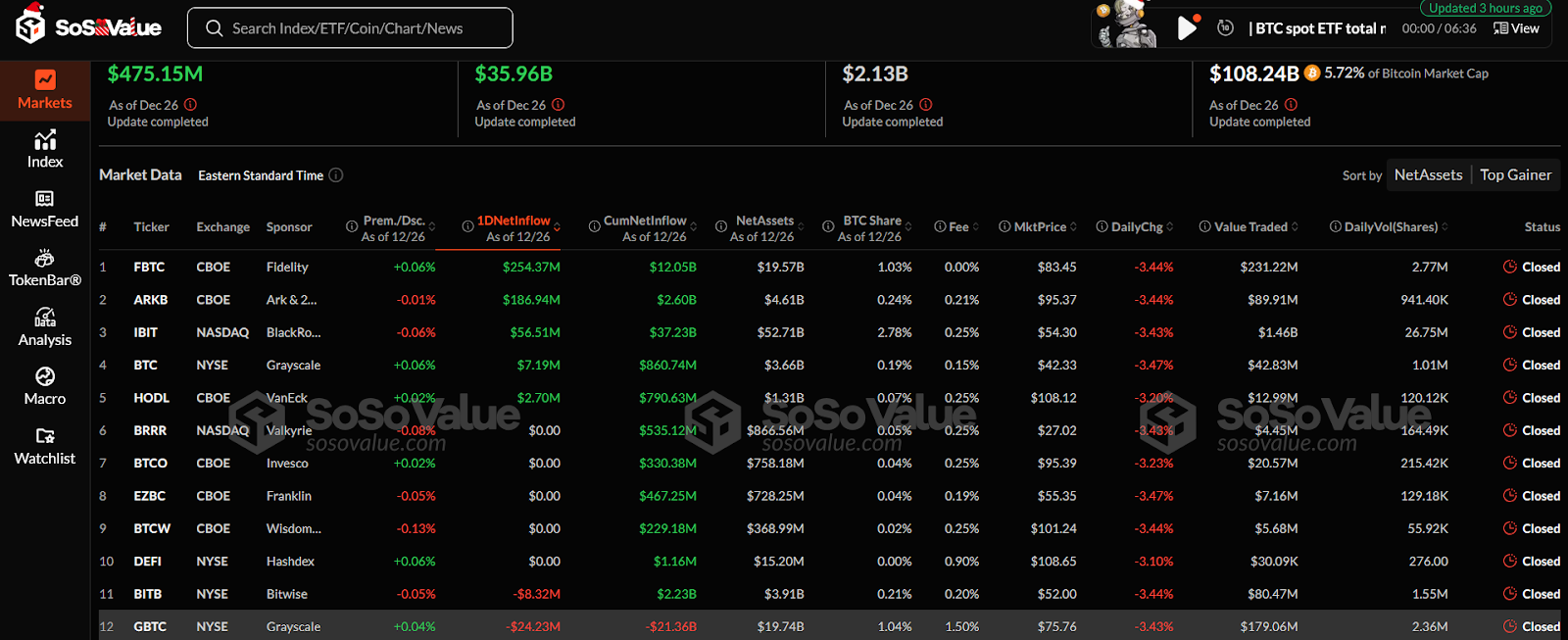Open the ARKB ticker row
This screenshot has height=640, width=1568.
[x=829, y=300]
